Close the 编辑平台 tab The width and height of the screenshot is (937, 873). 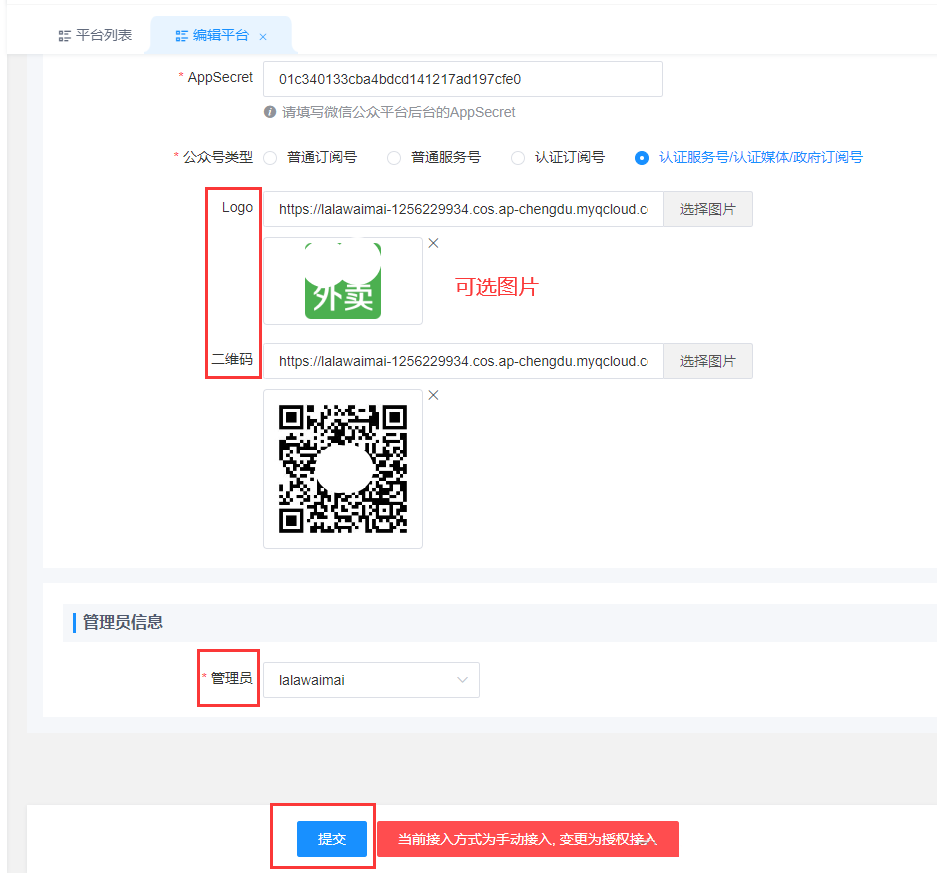(x=263, y=37)
